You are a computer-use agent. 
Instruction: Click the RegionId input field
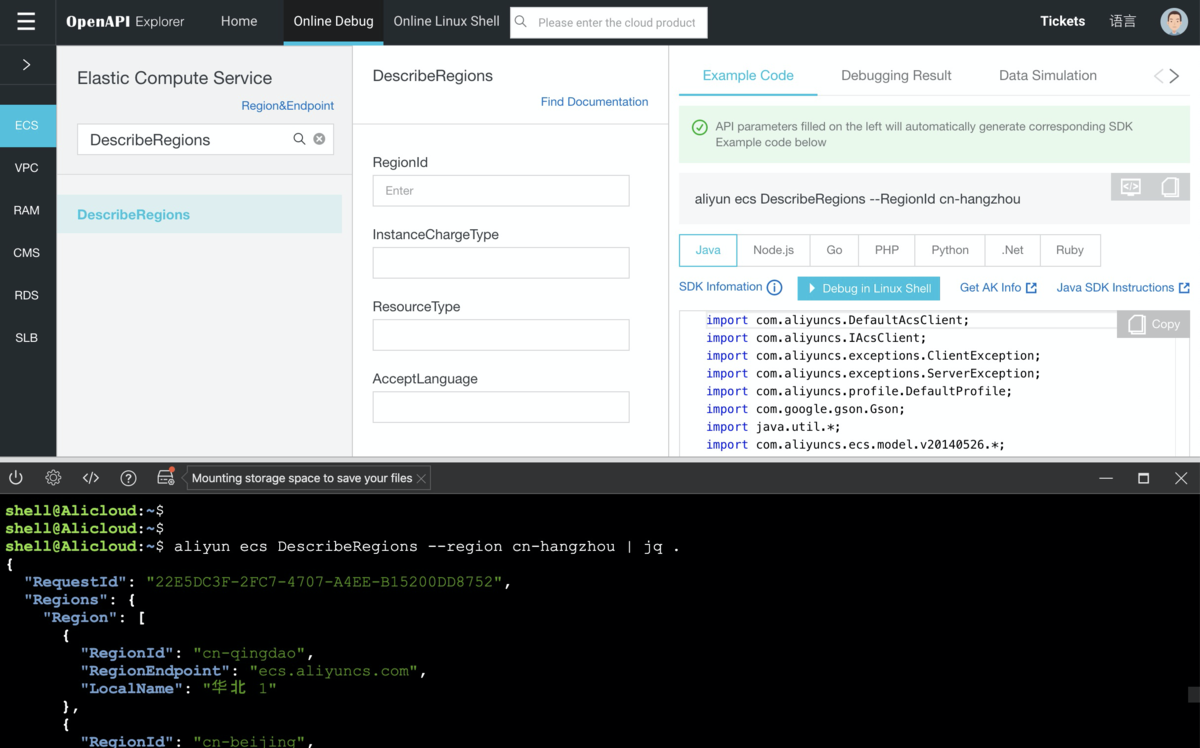pyautogui.click(x=501, y=190)
